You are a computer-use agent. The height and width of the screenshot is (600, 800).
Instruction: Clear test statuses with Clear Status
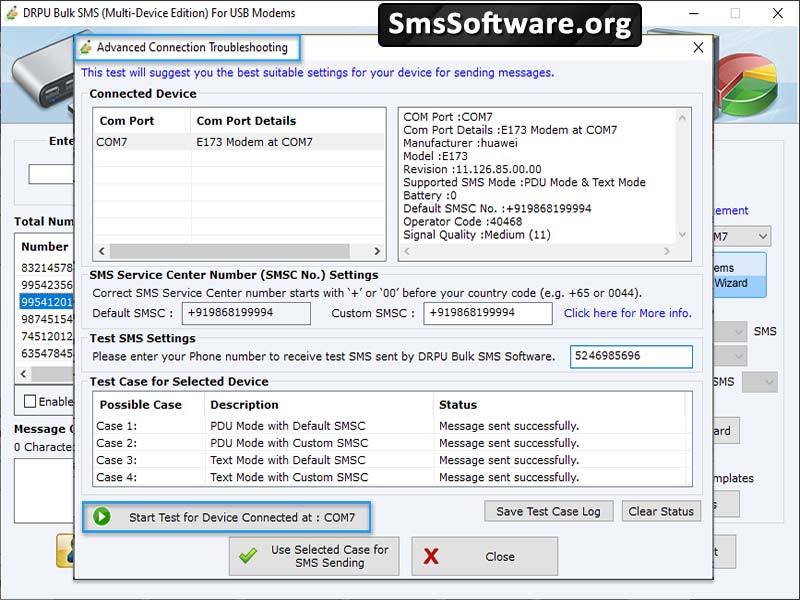click(661, 511)
